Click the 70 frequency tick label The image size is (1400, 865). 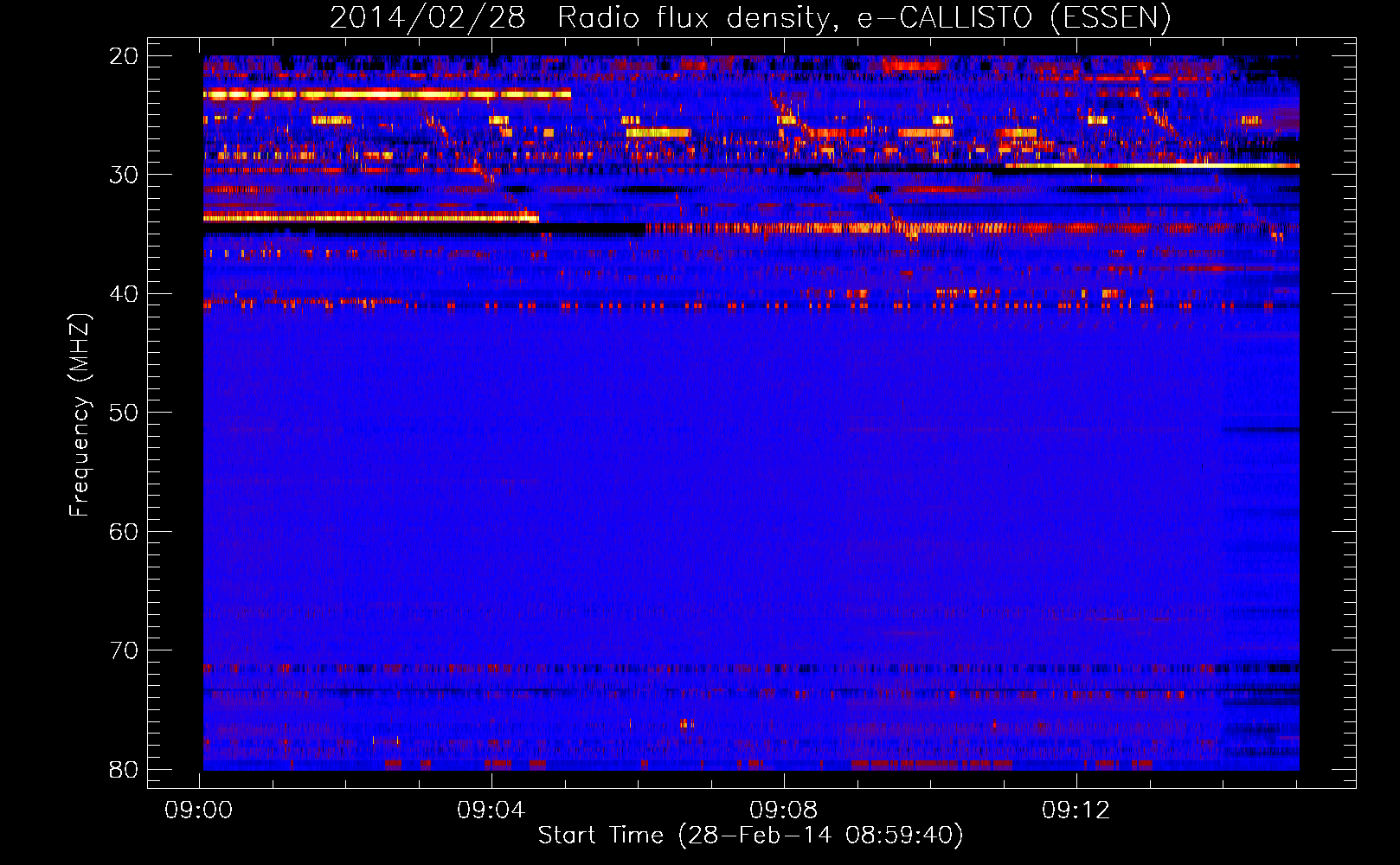coord(124,650)
